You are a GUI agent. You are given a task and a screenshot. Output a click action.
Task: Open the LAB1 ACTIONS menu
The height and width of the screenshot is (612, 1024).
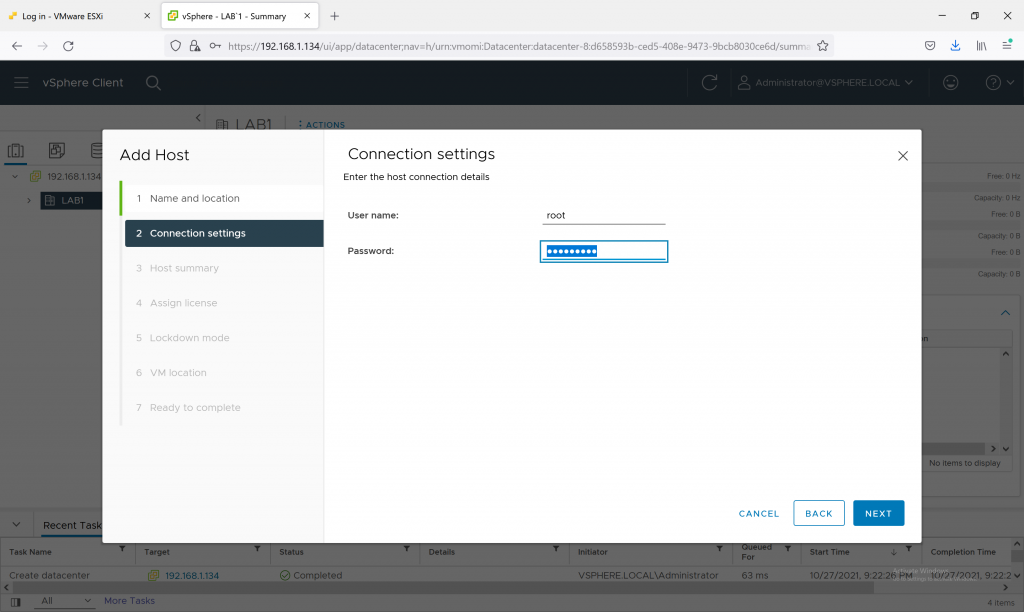coord(321,125)
